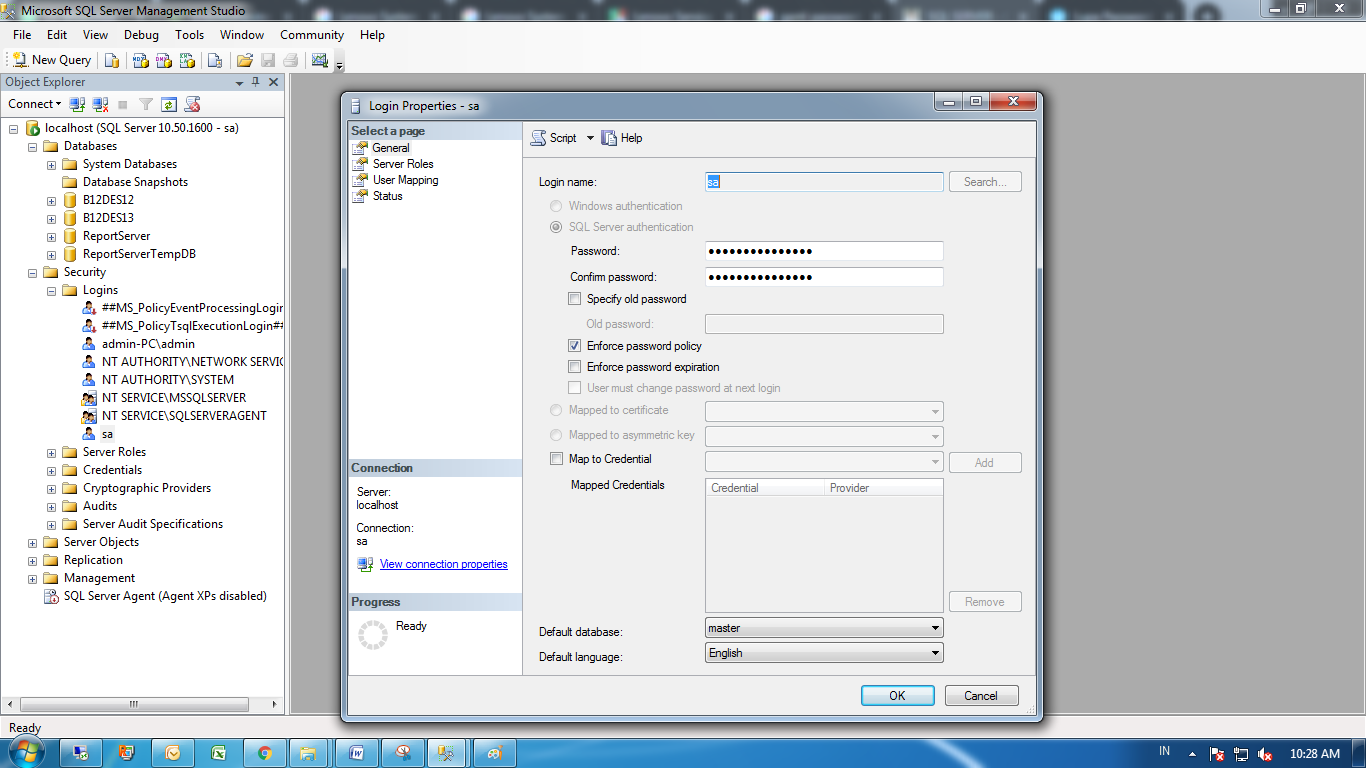
Task: Open Object Explorer window position dropdown arrow
Action: (240, 83)
